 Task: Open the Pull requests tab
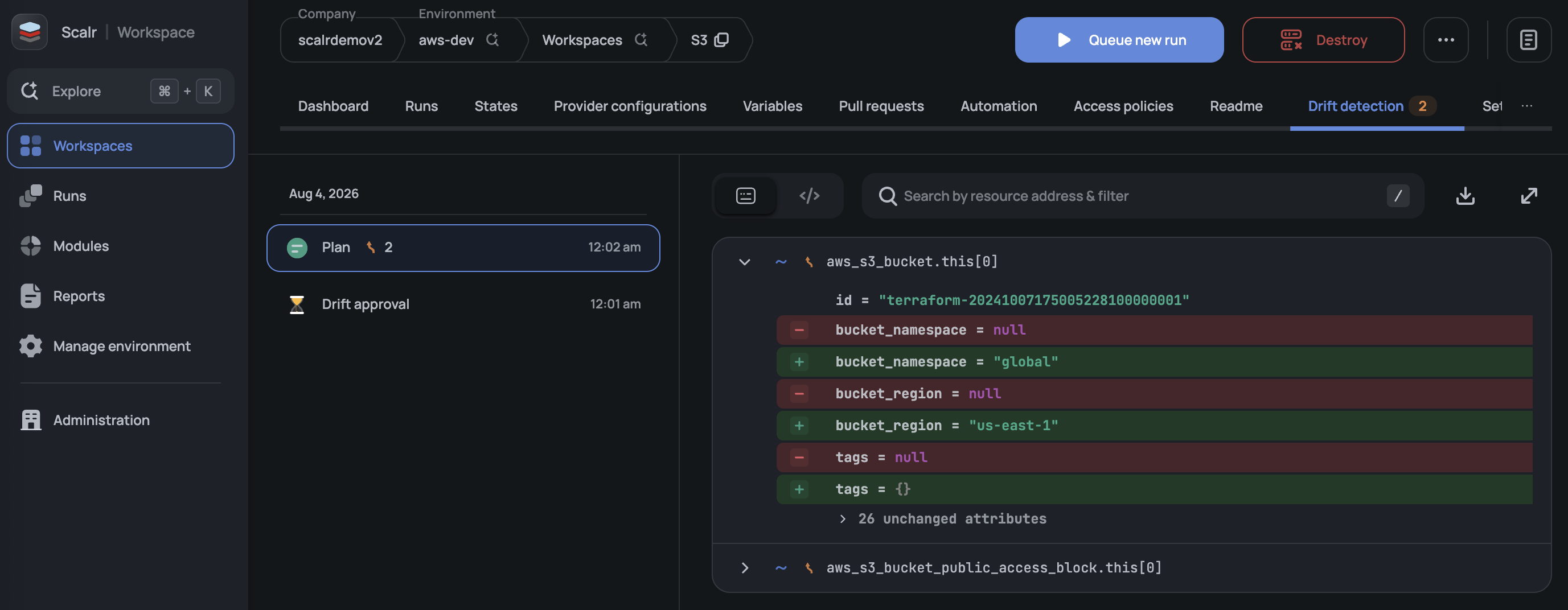click(881, 106)
